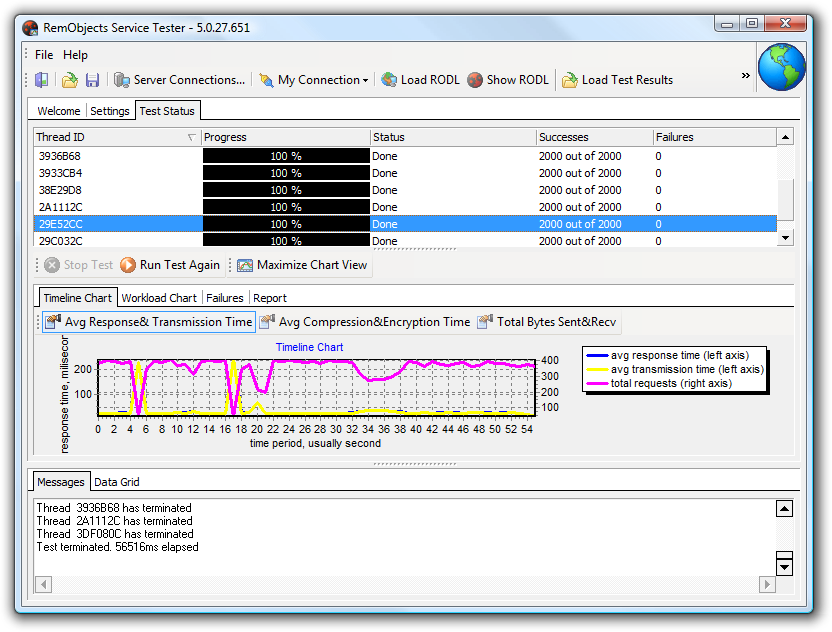Select the Messages tab
This screenshot has height=632, width=832.
pos(60,482)
